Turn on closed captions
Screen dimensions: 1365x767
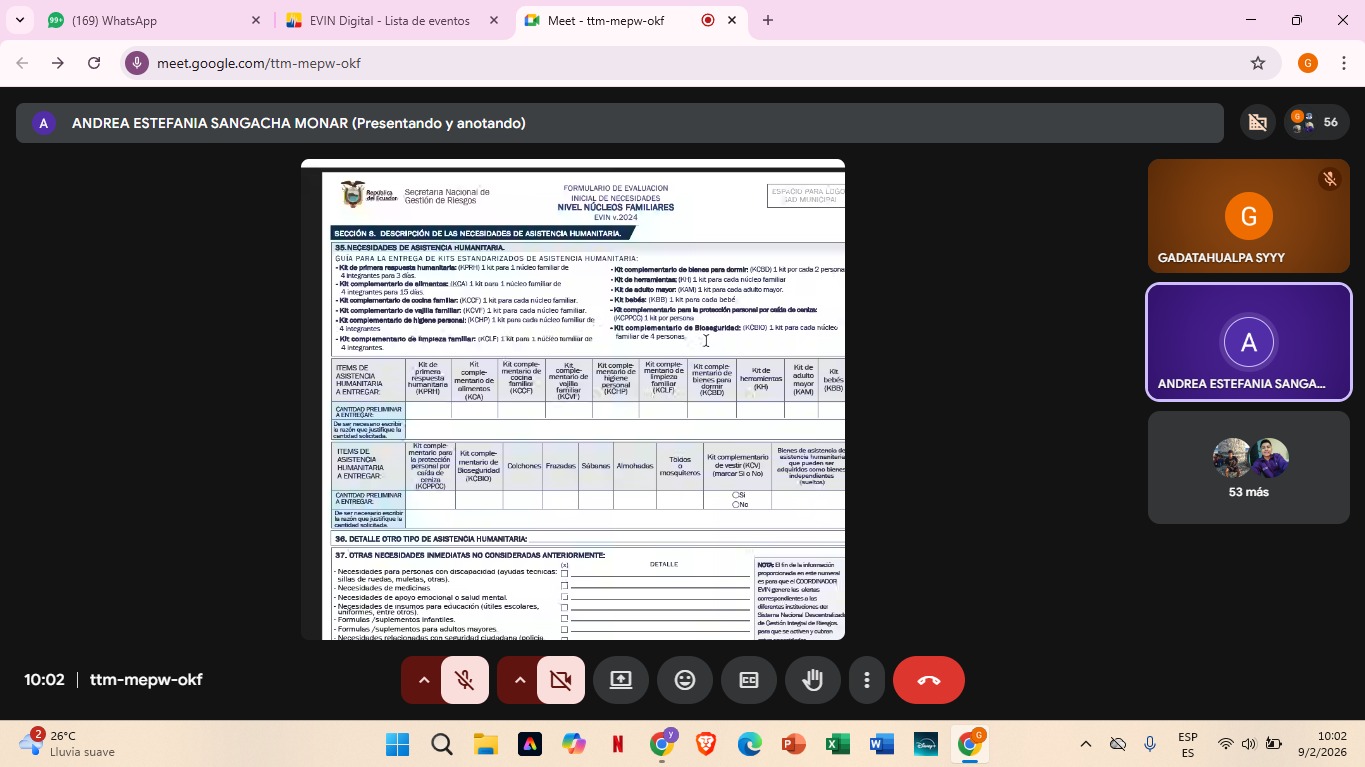(x=749, y=680)
